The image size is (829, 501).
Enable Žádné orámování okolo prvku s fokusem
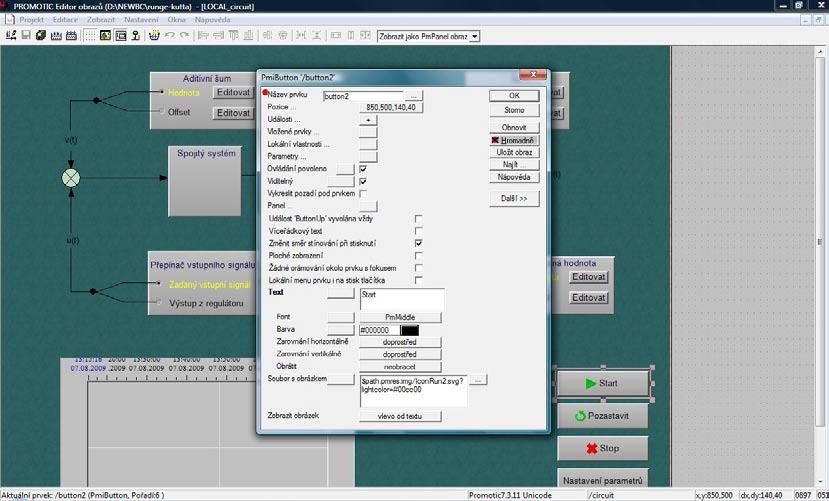(418, 268)
